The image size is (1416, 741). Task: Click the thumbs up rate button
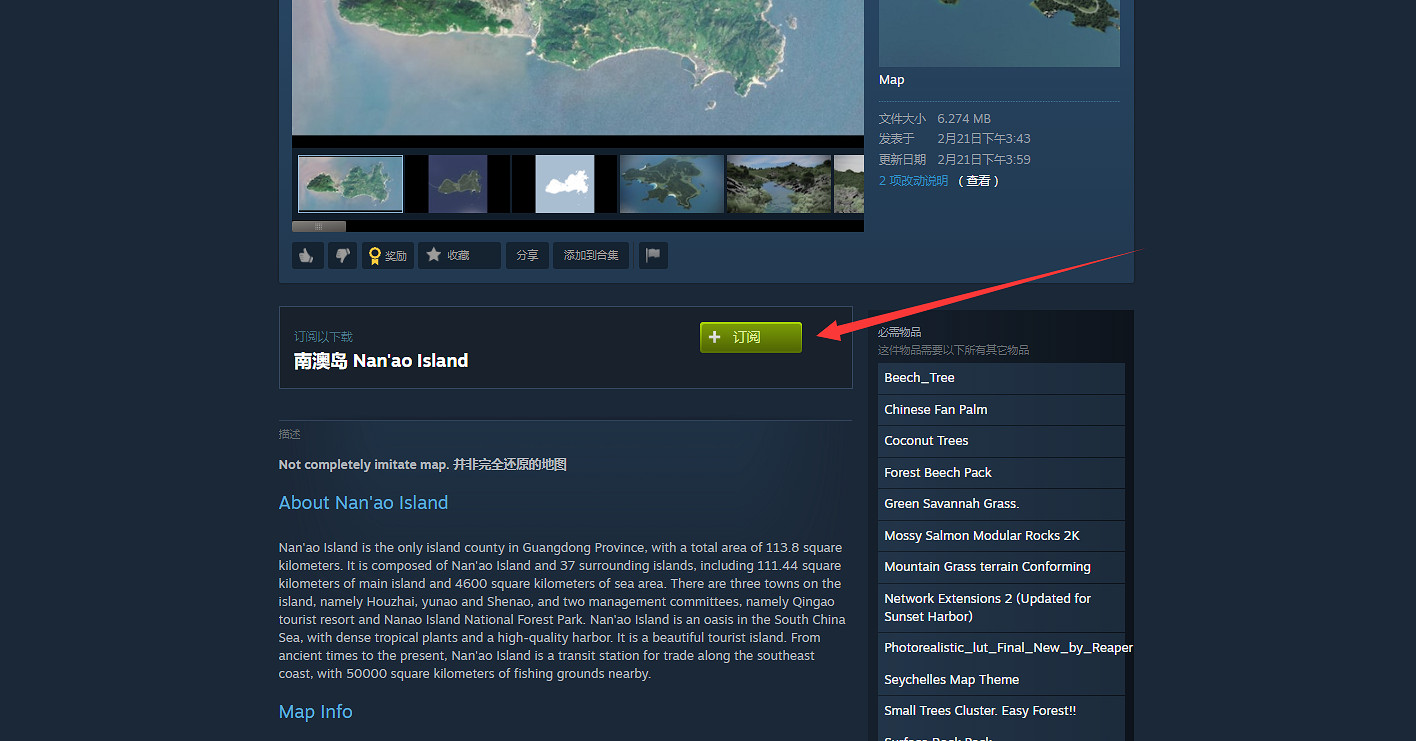[x=307, y=256]
